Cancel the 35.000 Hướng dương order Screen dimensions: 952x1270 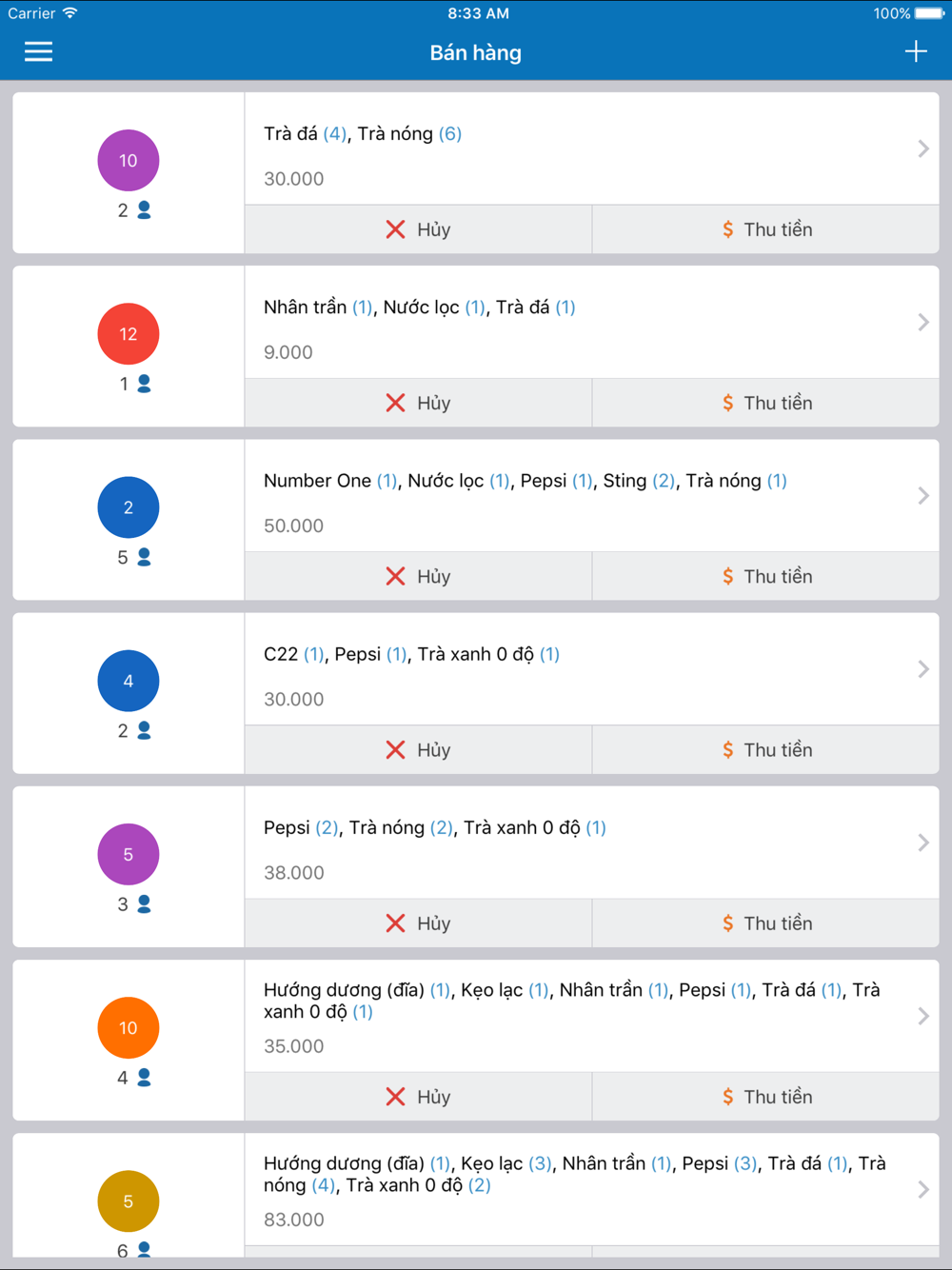pos(418,1097)
